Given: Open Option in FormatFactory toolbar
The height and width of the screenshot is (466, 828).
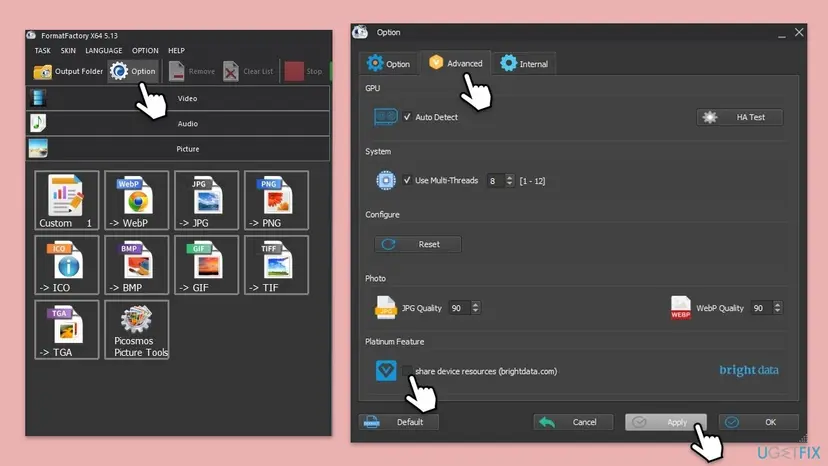Looking at the screenshot, I should [133, 71].
